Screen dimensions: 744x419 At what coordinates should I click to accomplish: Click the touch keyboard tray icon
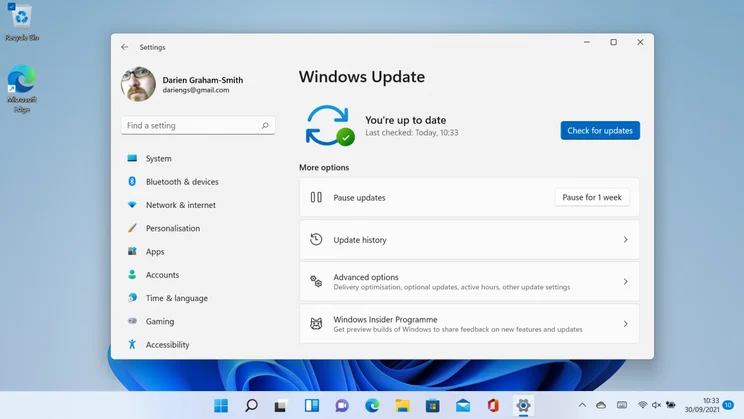[622, 405]
